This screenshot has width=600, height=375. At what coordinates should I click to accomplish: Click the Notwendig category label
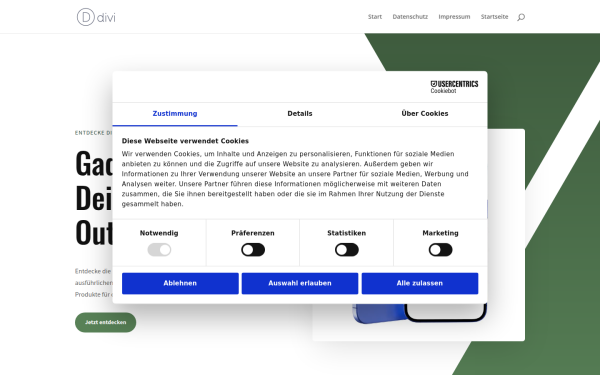159,233
